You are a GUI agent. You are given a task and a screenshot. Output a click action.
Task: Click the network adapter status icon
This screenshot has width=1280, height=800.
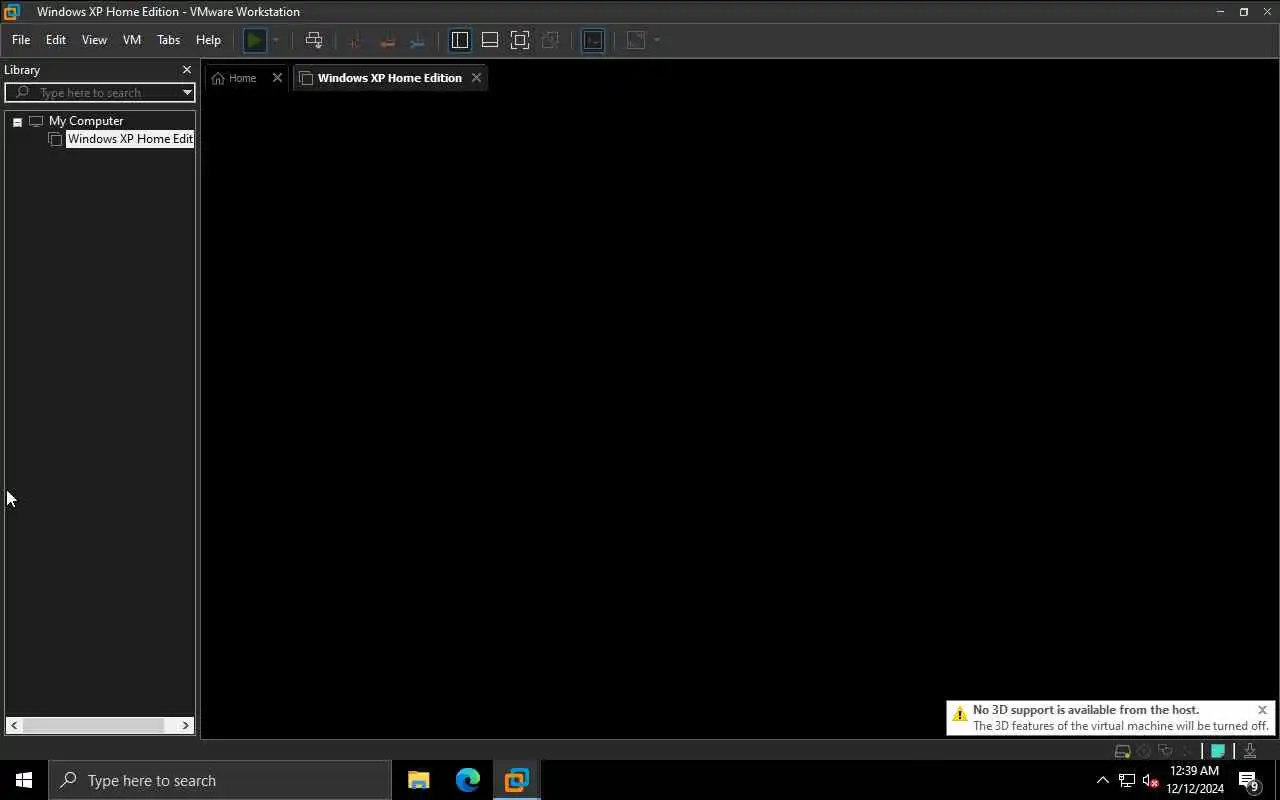[x=1165, y=751]
